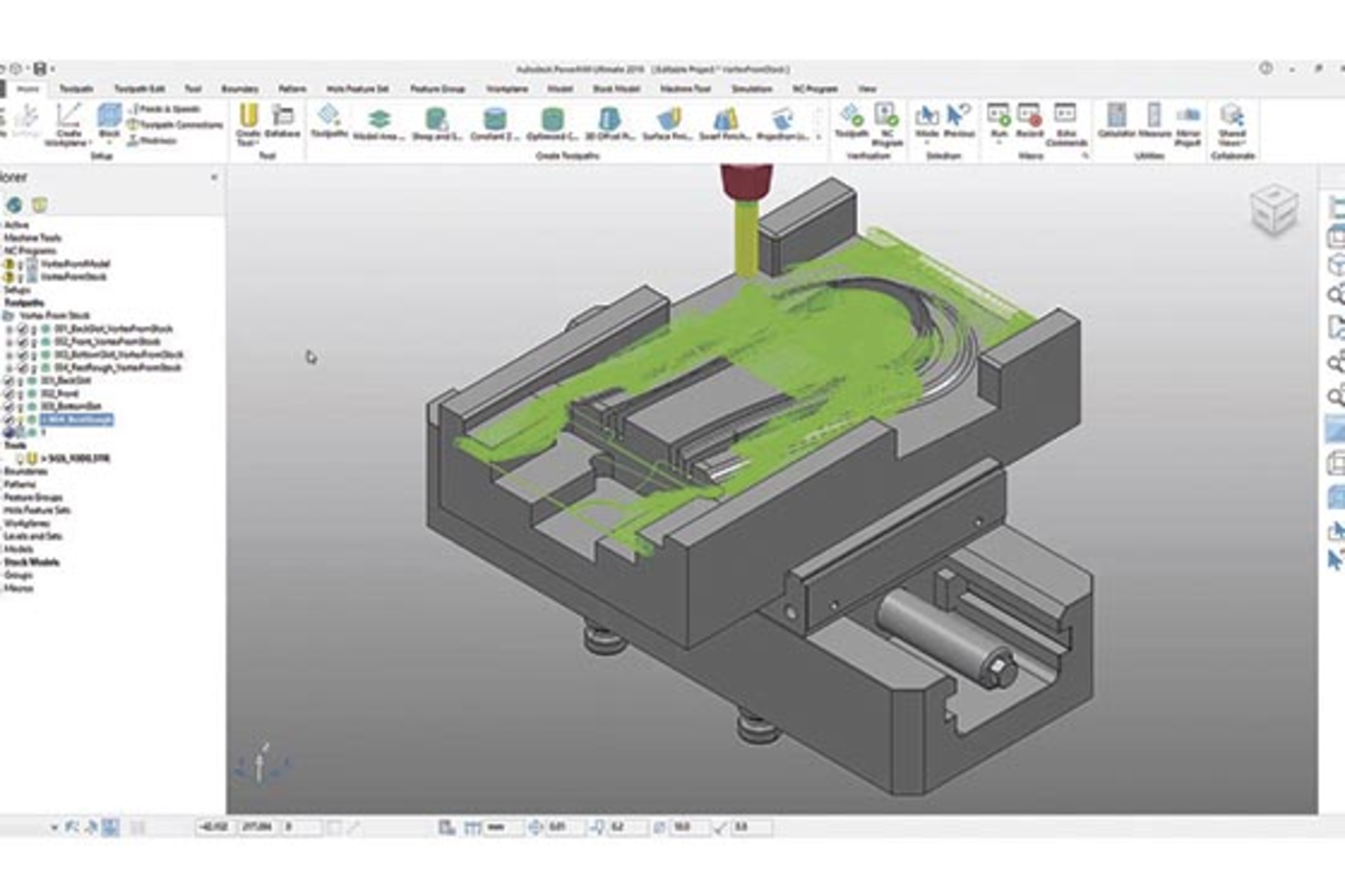Viewport: 1345px width, 896px height.
Task: Toggle the VortexFromStock NC program lightbulb
Action: click(9, 276)
